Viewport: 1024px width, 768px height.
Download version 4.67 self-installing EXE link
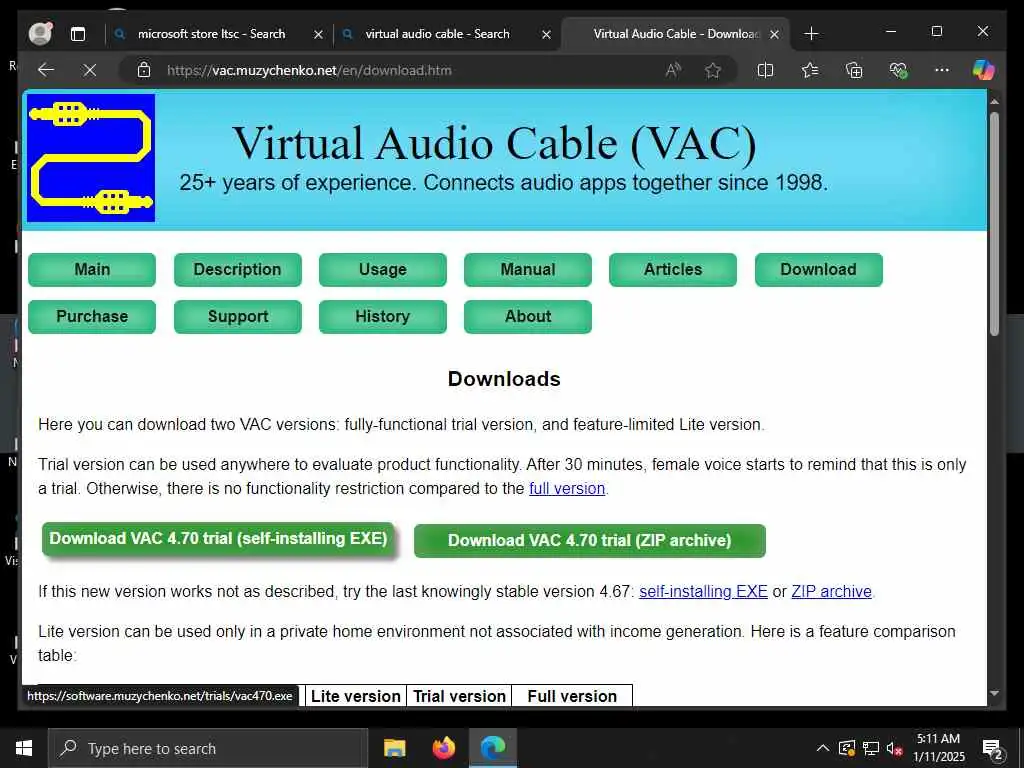point(703,592)
